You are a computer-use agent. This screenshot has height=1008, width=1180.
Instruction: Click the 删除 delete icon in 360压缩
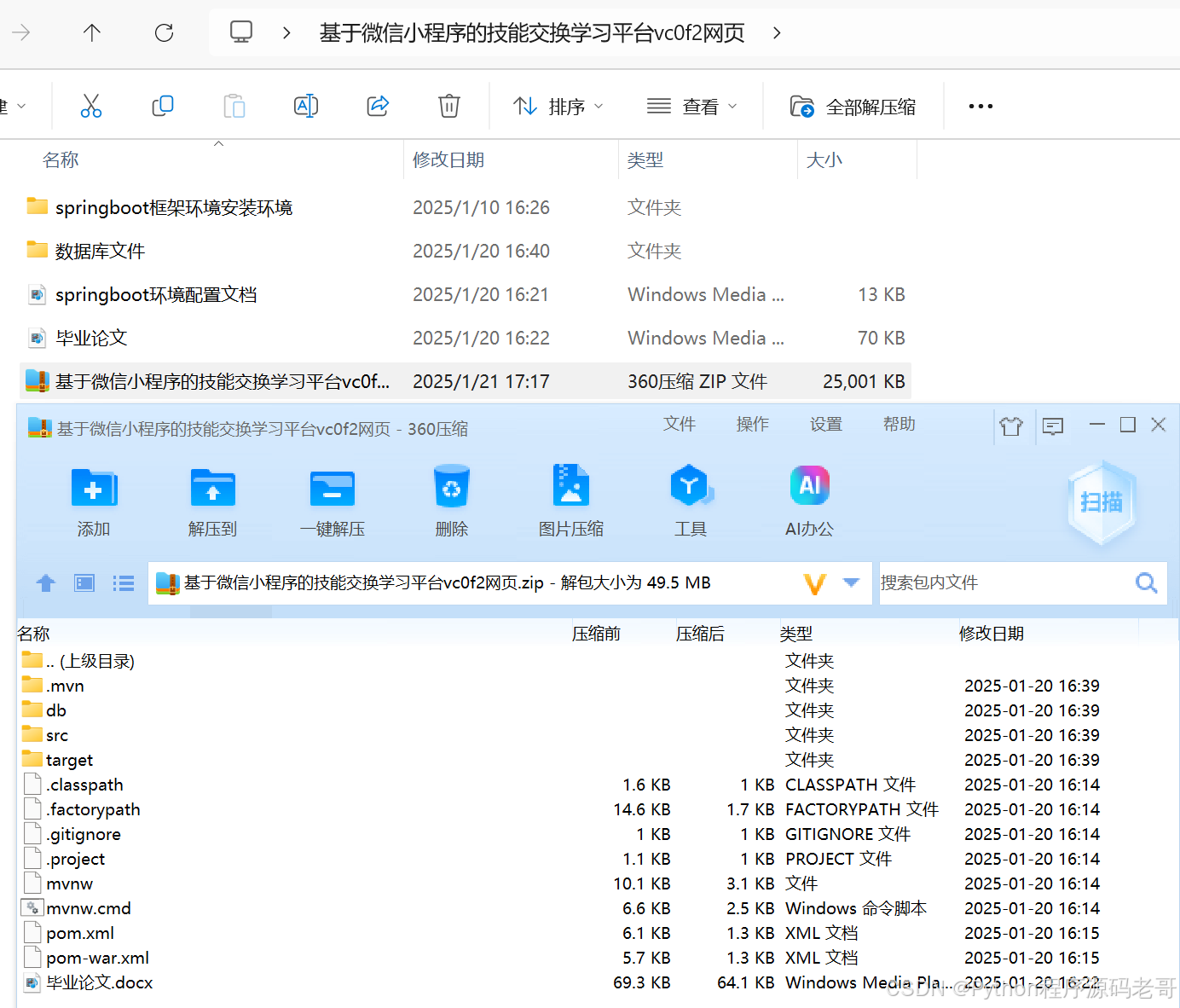coord(452,501)
